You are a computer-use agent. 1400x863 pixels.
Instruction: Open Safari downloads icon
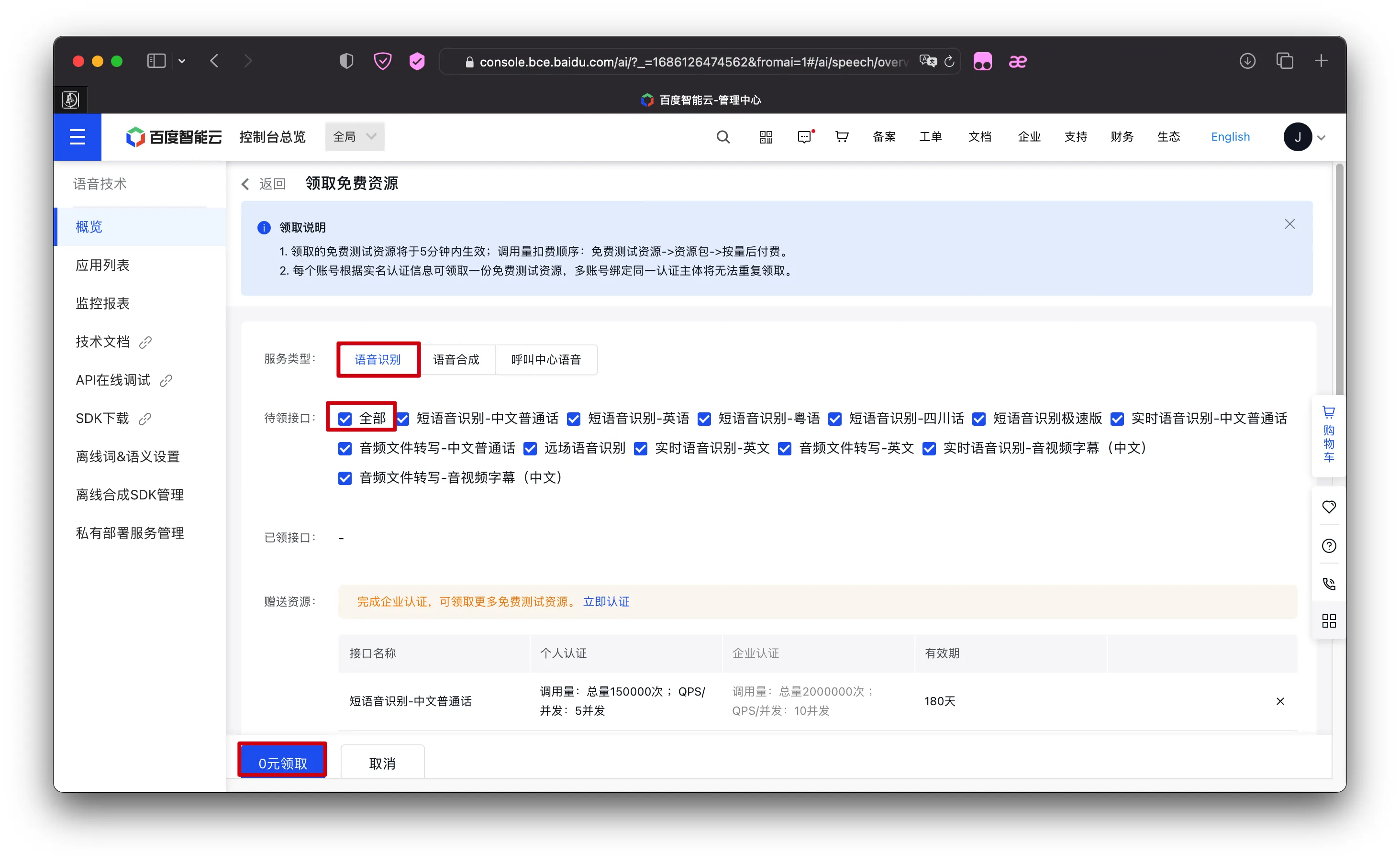click(x=1247, y=61)
